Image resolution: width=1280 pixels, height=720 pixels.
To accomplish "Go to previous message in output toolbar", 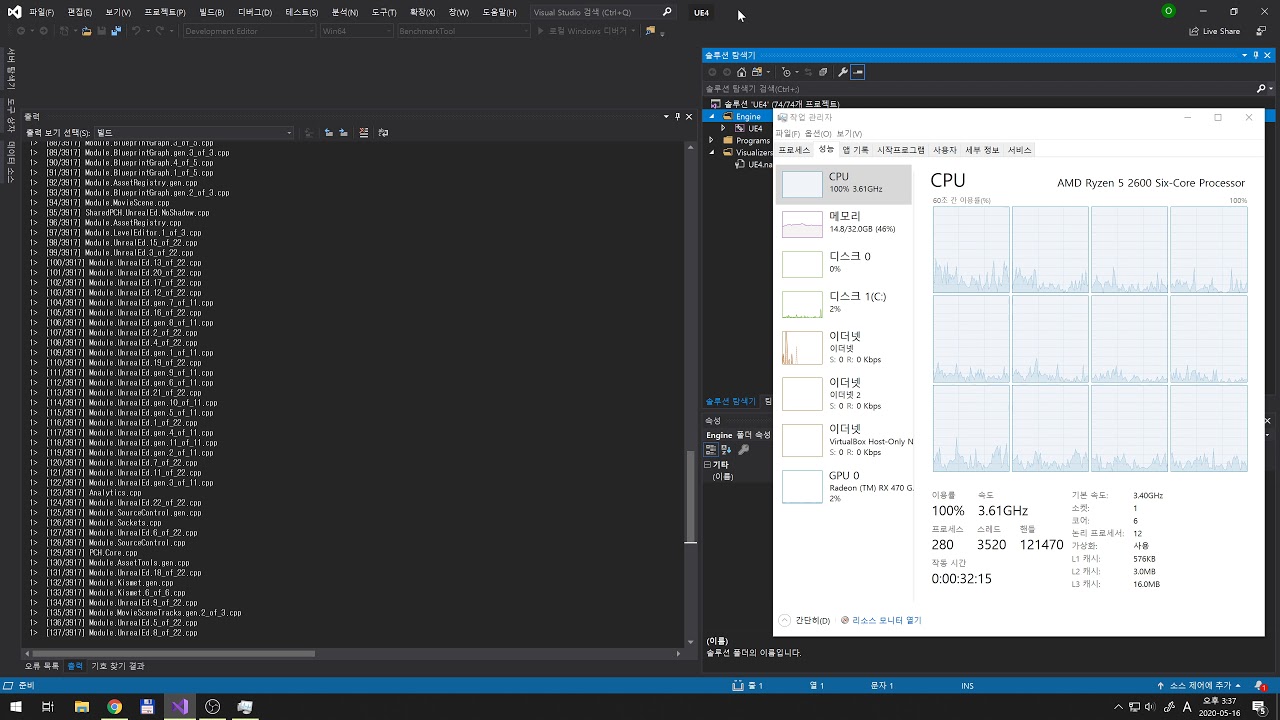I will click(327, 132).
